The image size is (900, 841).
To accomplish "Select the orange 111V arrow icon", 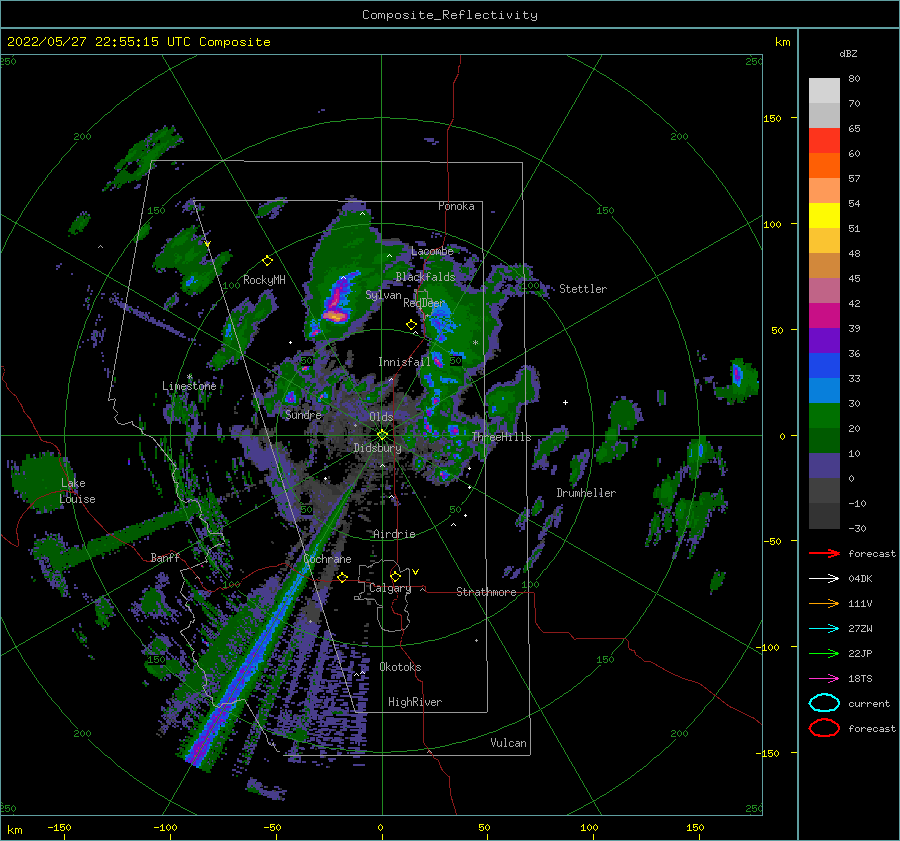I will (824, 603).
